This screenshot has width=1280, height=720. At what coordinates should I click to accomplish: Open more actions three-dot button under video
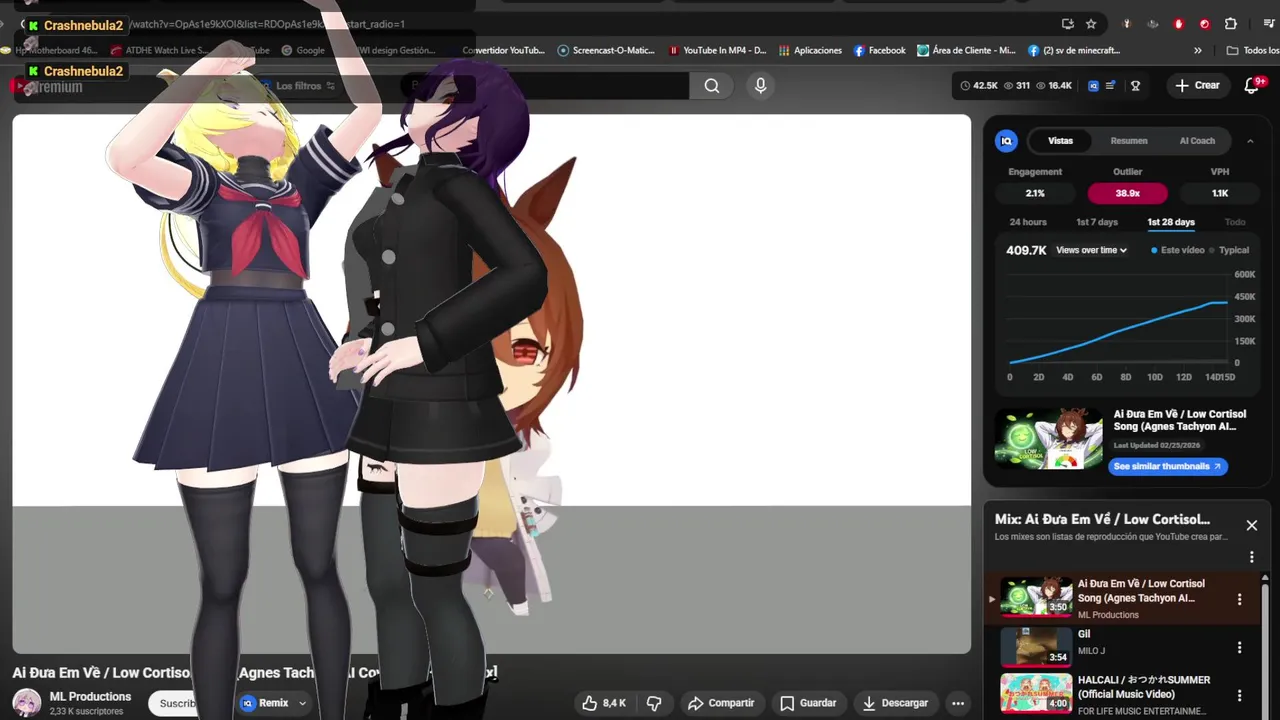coord(958,703)
